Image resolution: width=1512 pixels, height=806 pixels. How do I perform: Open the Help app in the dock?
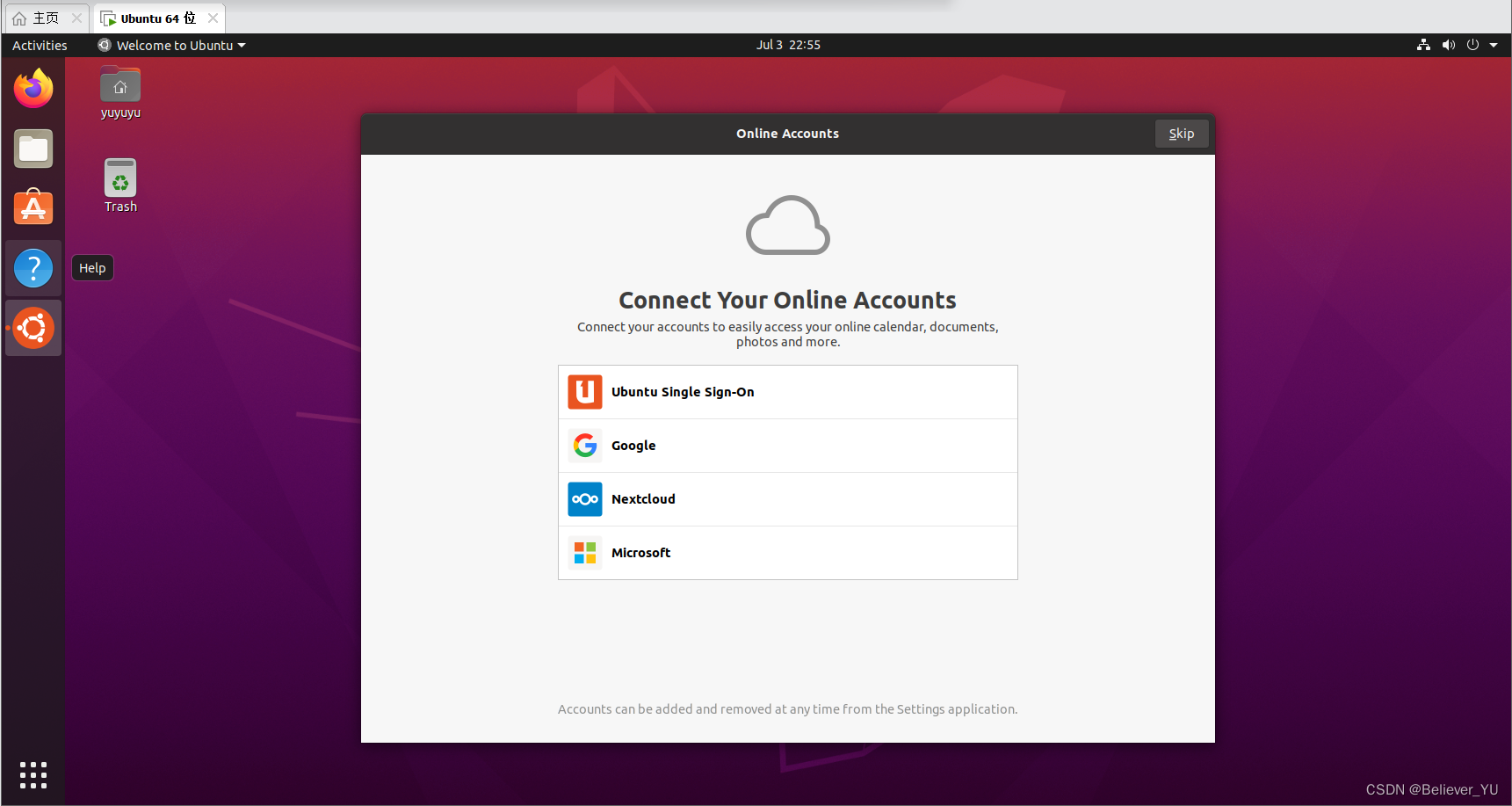(x=33, y=268)
